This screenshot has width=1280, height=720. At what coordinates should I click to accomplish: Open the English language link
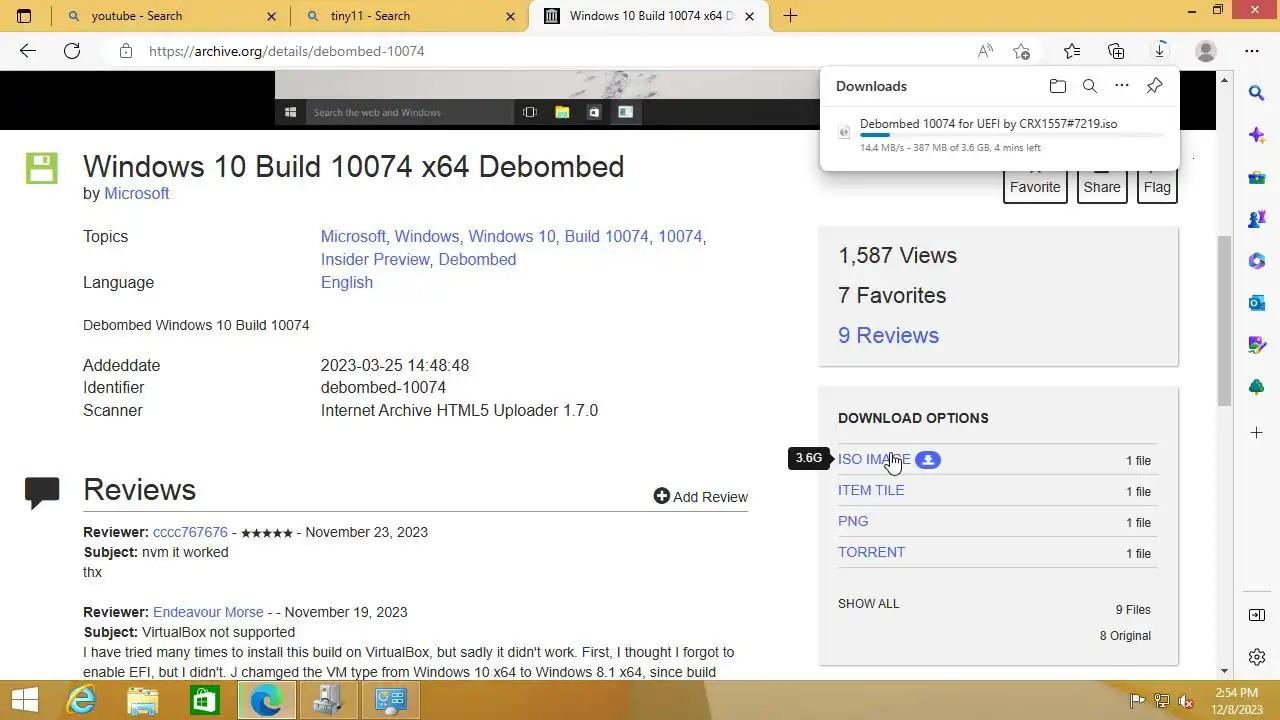click(x=347, y=282)
